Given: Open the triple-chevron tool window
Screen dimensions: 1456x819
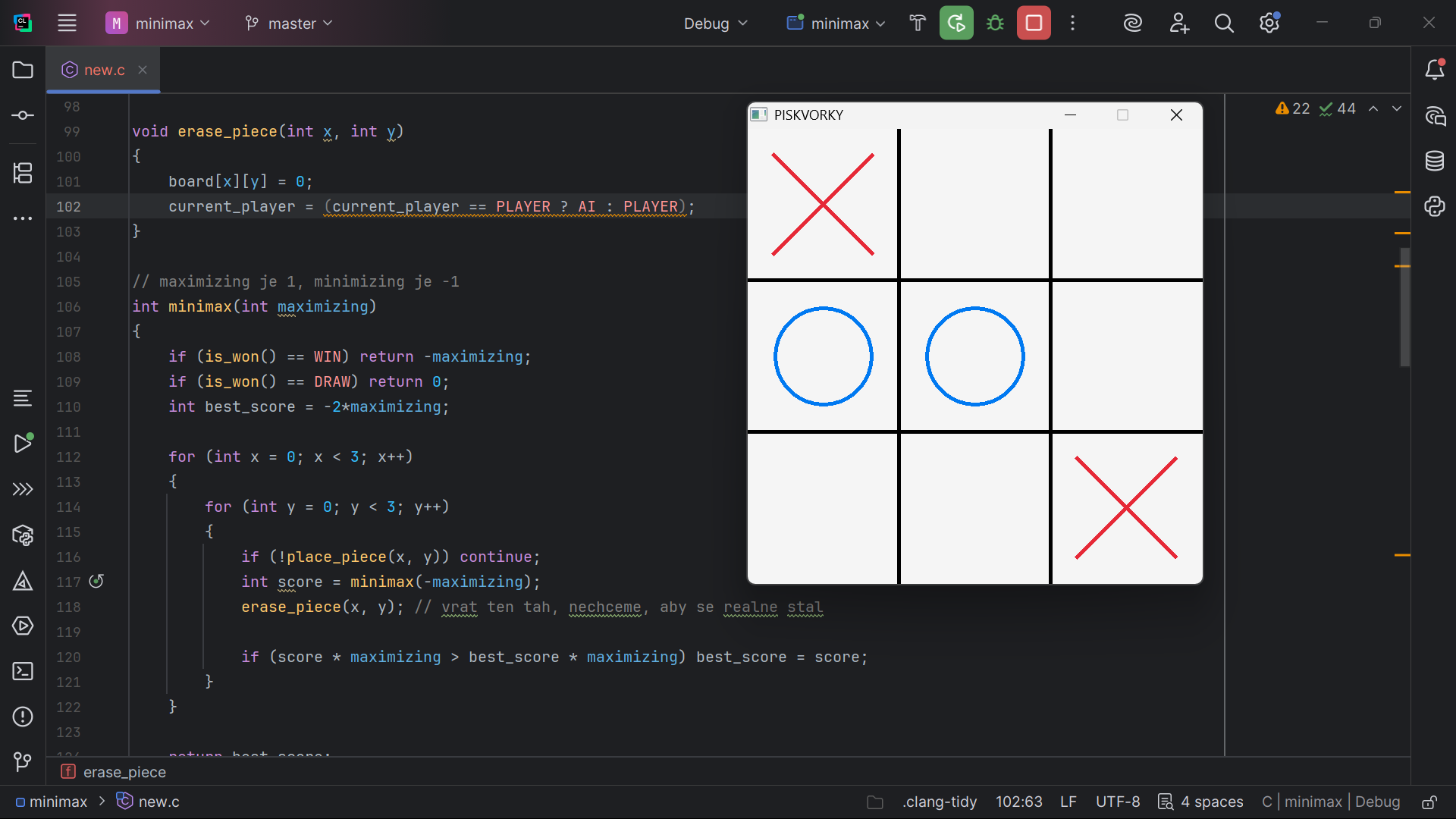Looking at the screenshot, I should coord(23,489).
